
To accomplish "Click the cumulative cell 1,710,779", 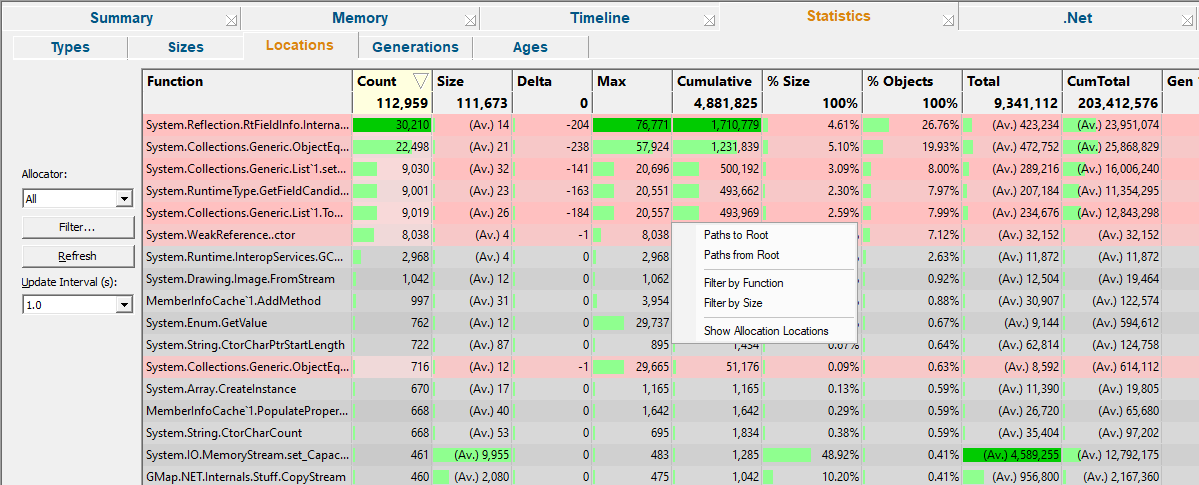I will (716, 124).
